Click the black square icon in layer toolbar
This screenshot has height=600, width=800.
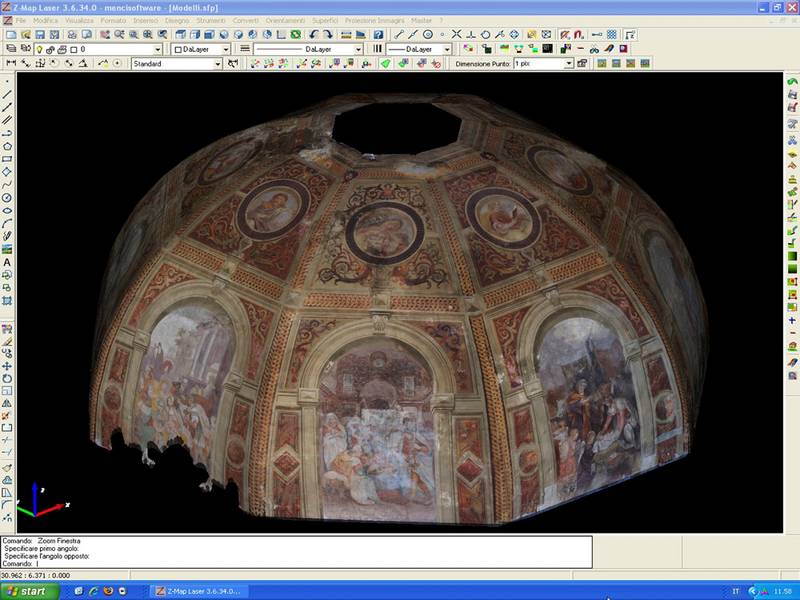pos(547,49)
